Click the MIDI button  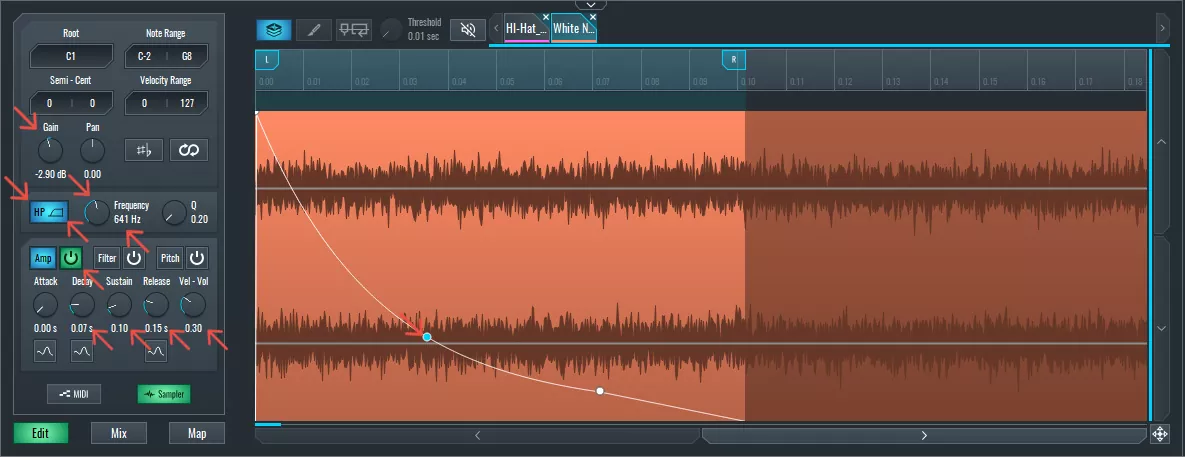pos(73,394)
